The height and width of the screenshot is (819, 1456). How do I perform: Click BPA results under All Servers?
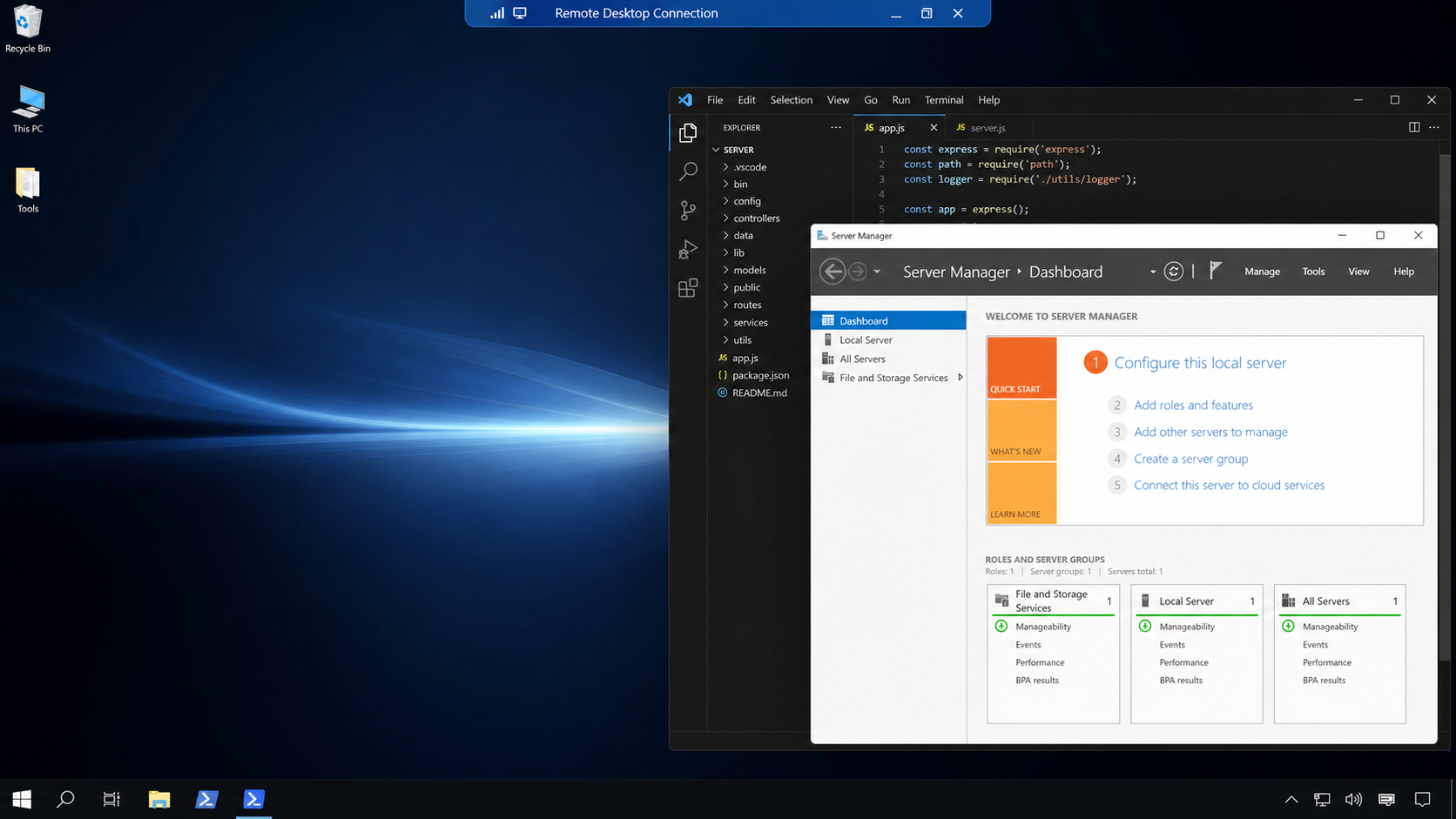coord(1324,681)
